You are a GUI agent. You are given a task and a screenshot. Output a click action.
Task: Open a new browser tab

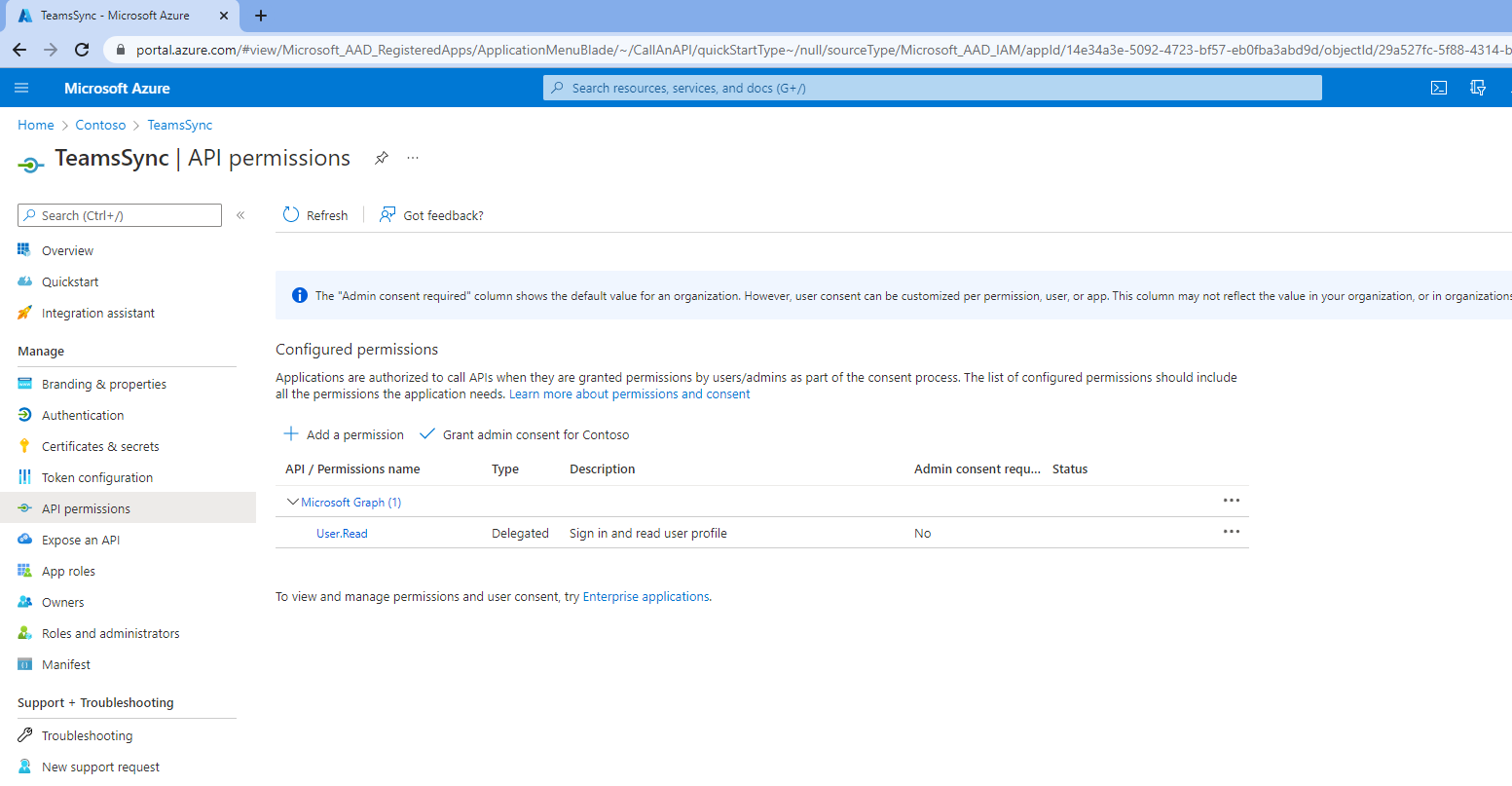[260, 16]
